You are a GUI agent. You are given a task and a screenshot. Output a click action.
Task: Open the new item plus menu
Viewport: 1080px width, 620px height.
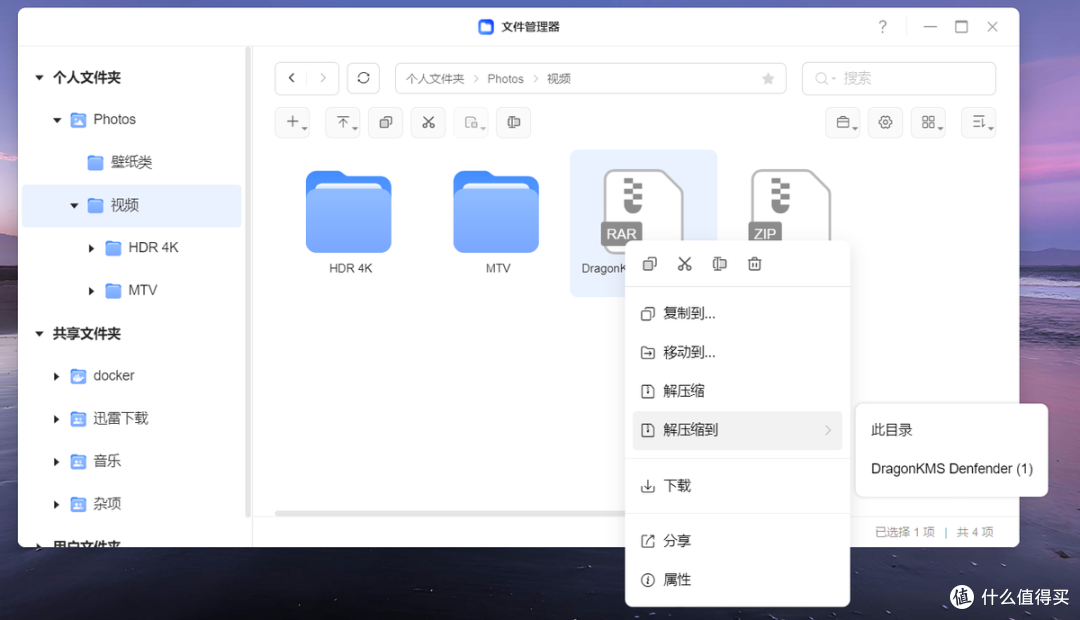coord(293,122)
